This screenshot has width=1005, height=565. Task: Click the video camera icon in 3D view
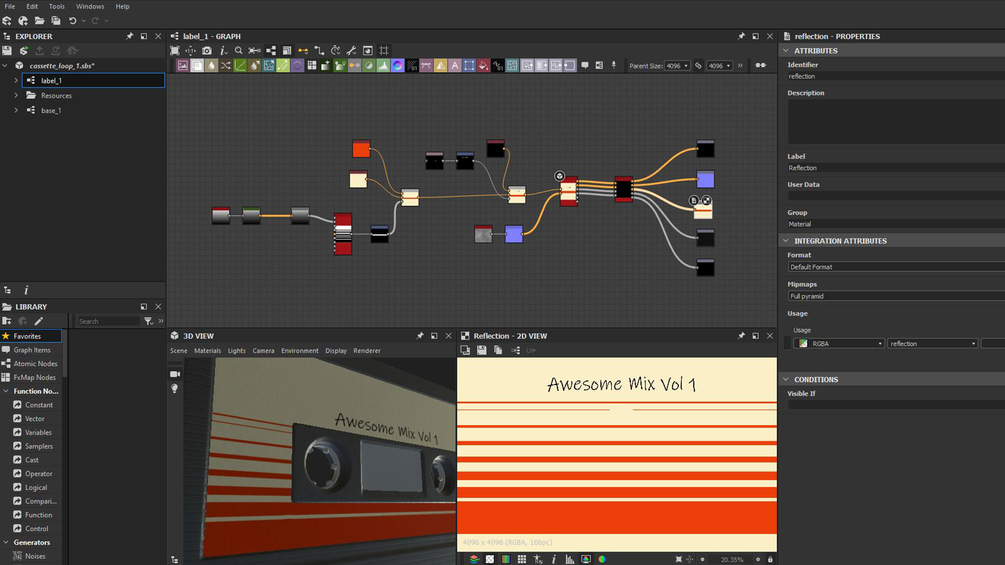175,374
